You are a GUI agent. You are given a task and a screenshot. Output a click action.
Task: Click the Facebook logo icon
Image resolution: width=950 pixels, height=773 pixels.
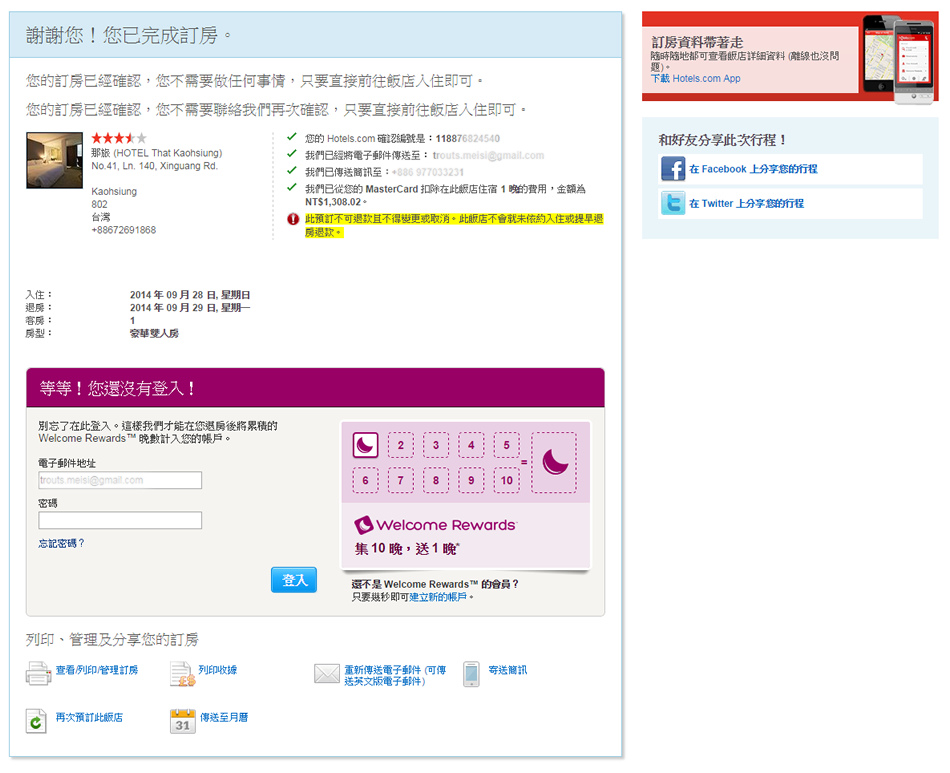tap(673, 169)
